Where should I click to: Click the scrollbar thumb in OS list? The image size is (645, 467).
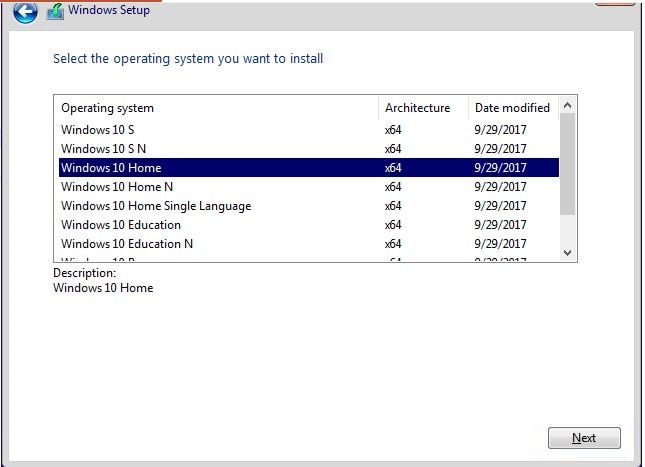click(x=568, y=164)
